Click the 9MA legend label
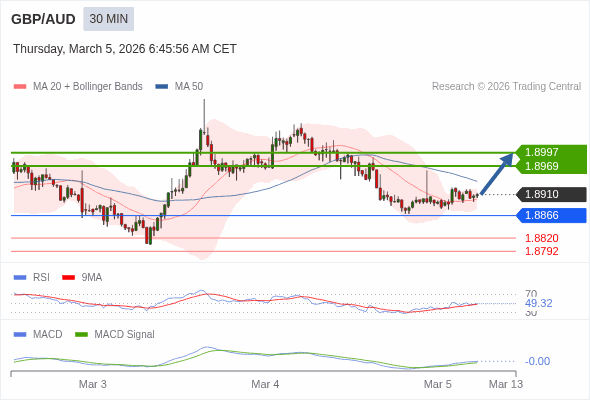The width and height of the screenshot is (590, 400). [x=92, y=278]
